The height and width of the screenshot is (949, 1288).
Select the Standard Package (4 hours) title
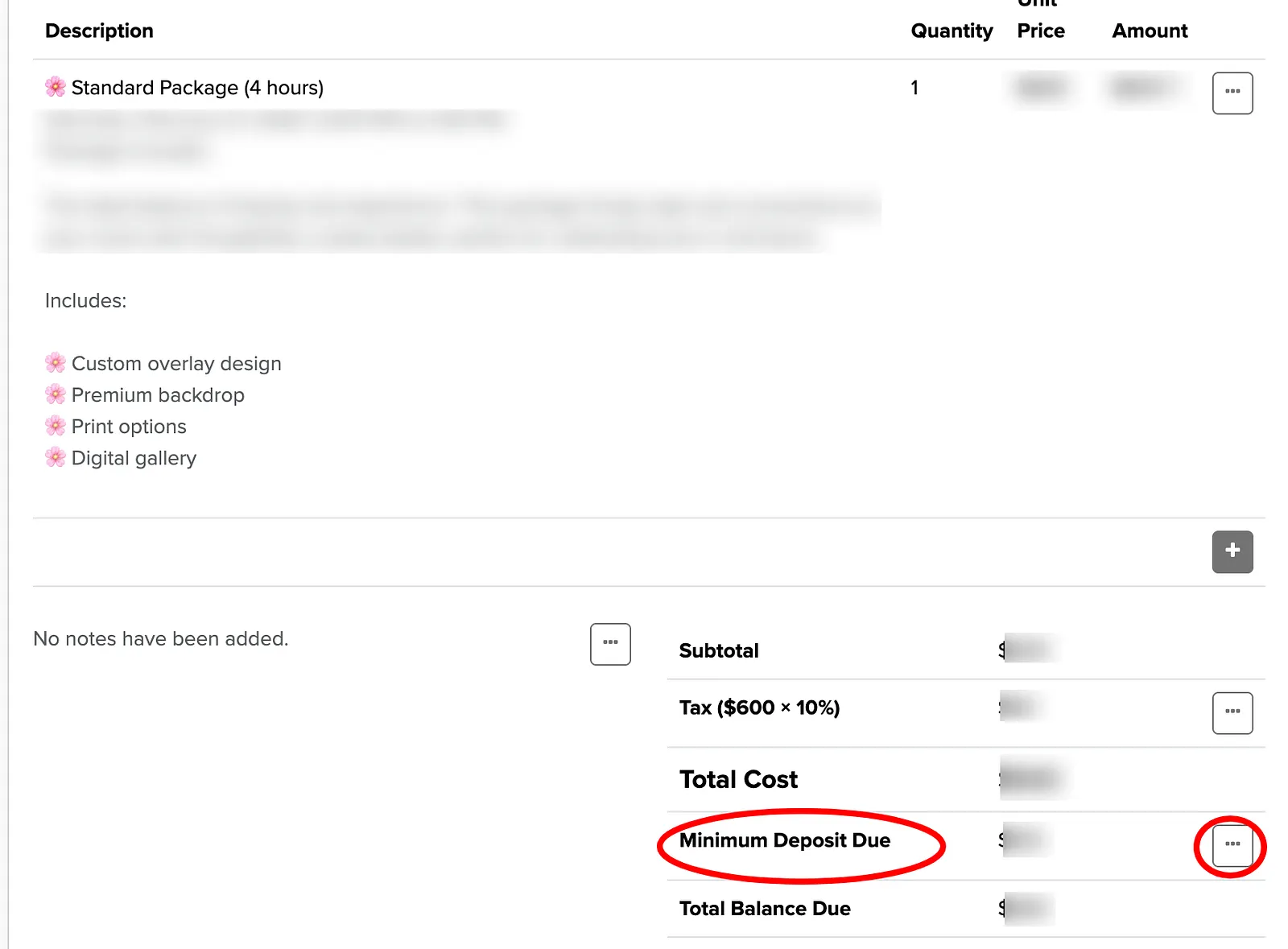pyautogui.click(x=197, y=88)
